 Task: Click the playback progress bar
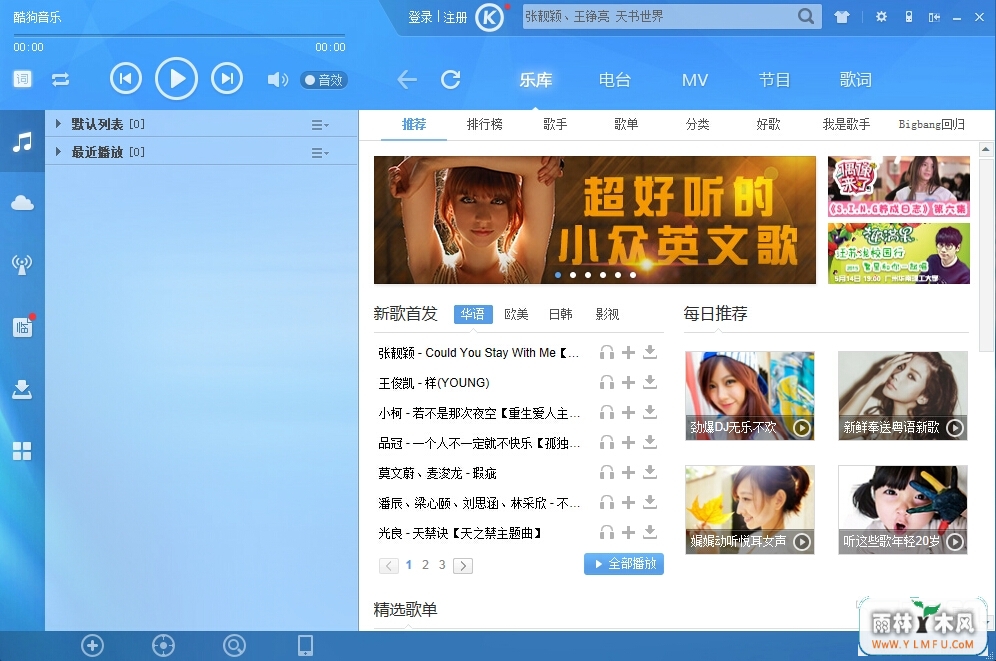179,35
